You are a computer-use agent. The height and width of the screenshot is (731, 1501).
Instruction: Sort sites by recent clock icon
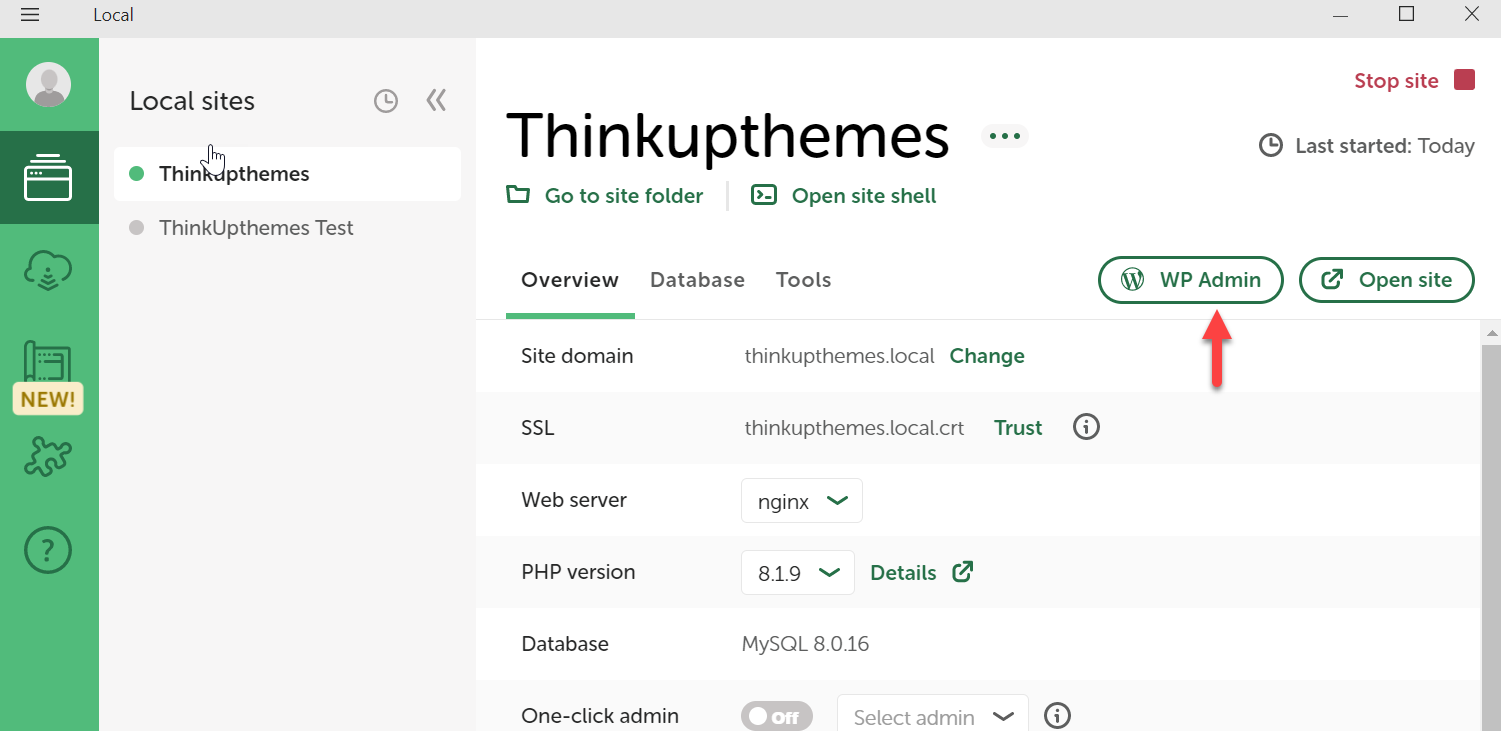[x=386, y=101]
